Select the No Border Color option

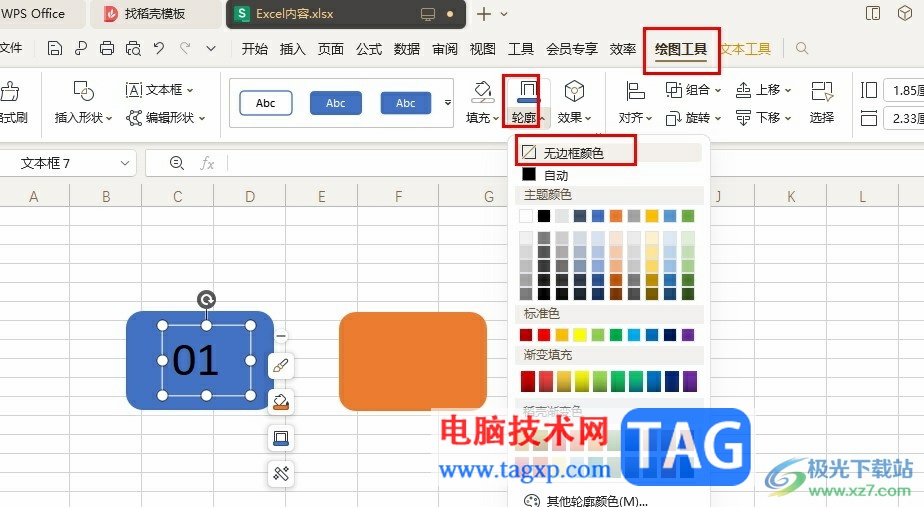coord(609,153)
